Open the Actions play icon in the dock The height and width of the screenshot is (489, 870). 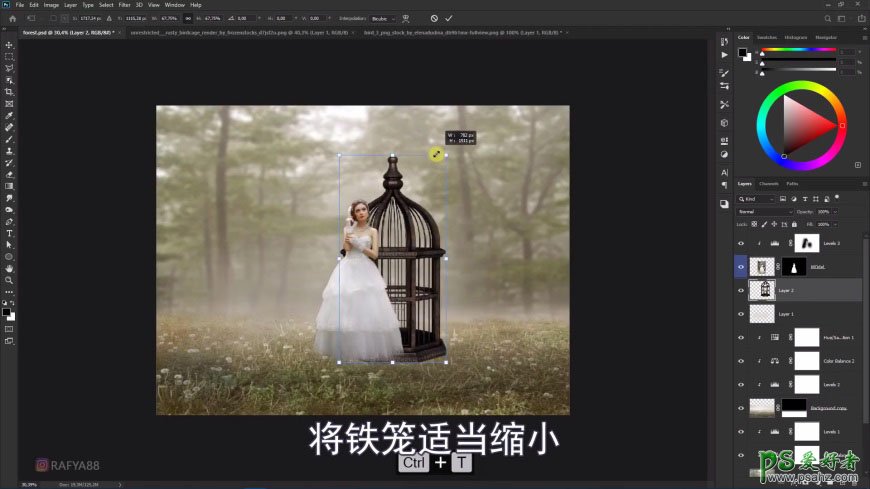pos(724,55)
